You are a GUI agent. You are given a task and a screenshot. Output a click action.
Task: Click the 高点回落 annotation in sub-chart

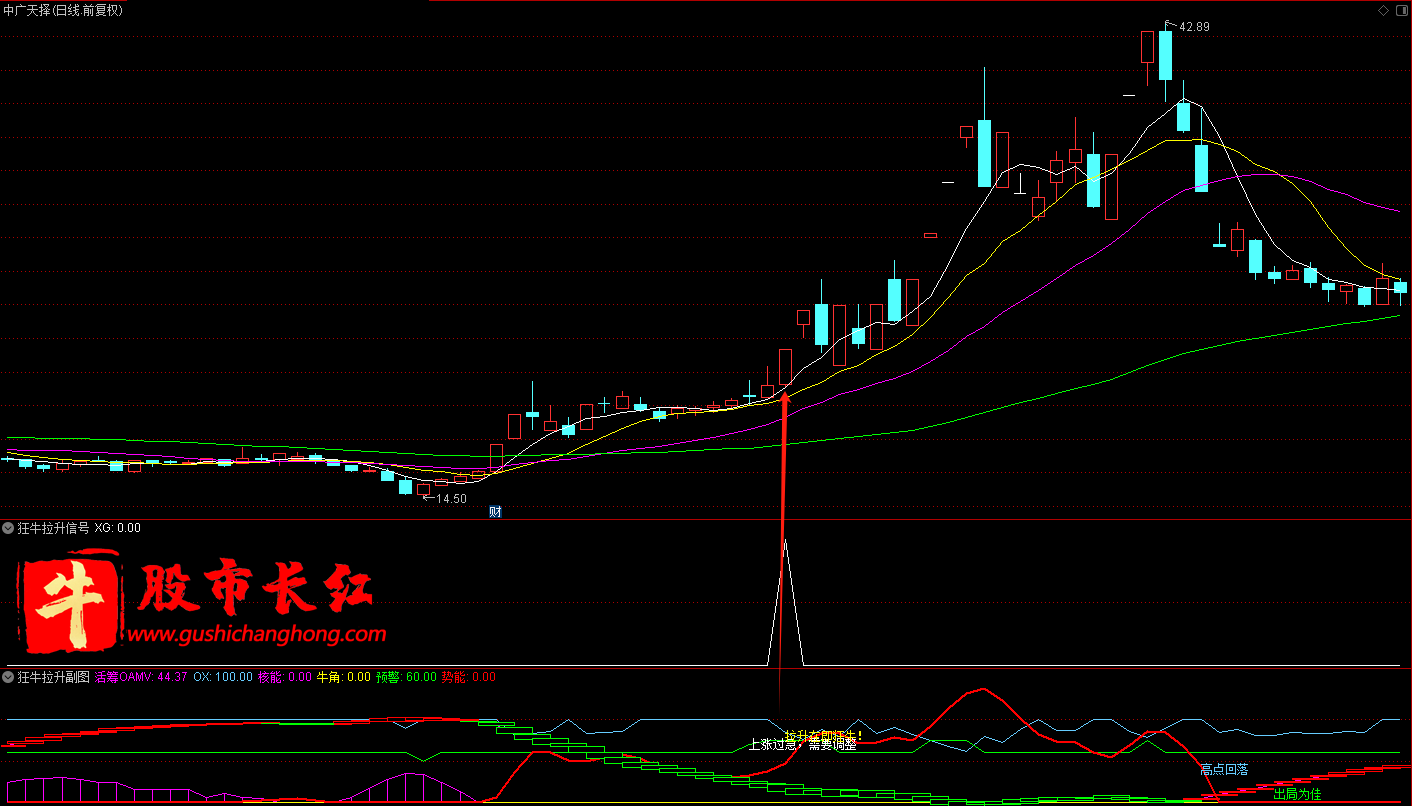point(1224,769)
